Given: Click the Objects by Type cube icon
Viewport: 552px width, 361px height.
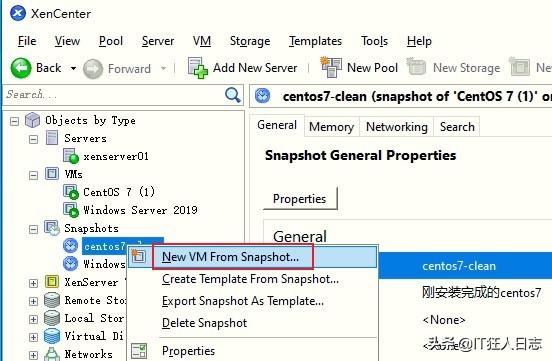Looking at the screenshot, I should pos(32,120).
